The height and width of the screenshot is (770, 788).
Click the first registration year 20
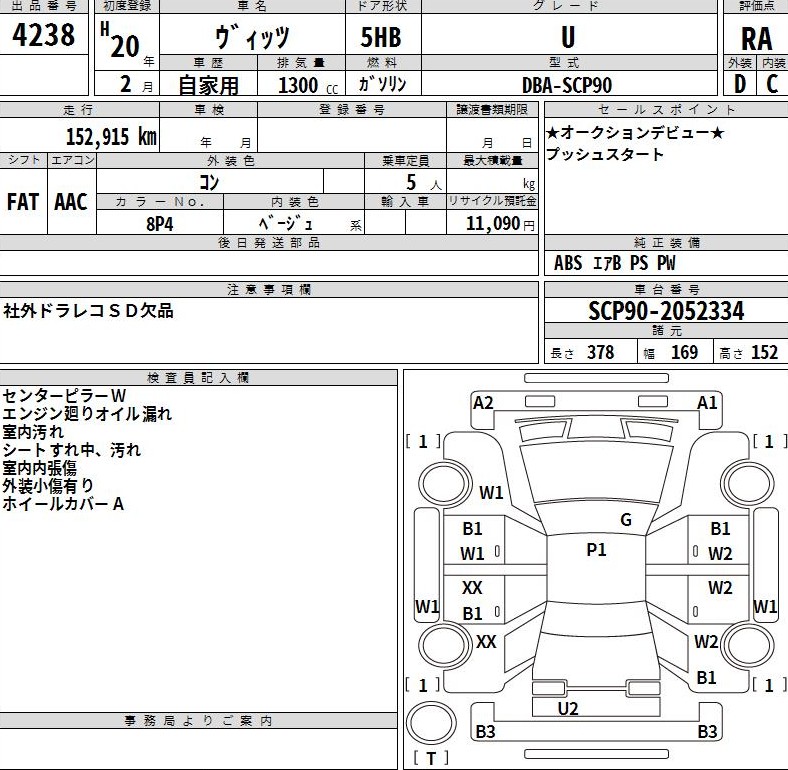[x=125, y=47]
